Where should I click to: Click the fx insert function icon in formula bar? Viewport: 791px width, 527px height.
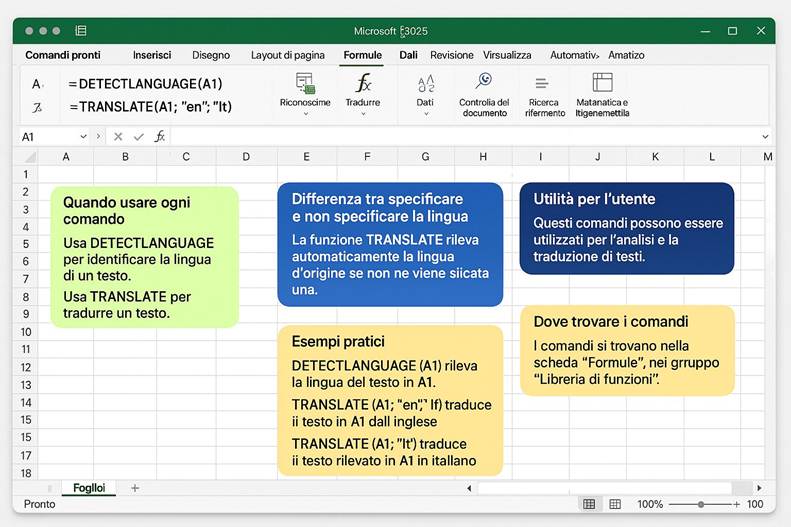coord(159,136)
